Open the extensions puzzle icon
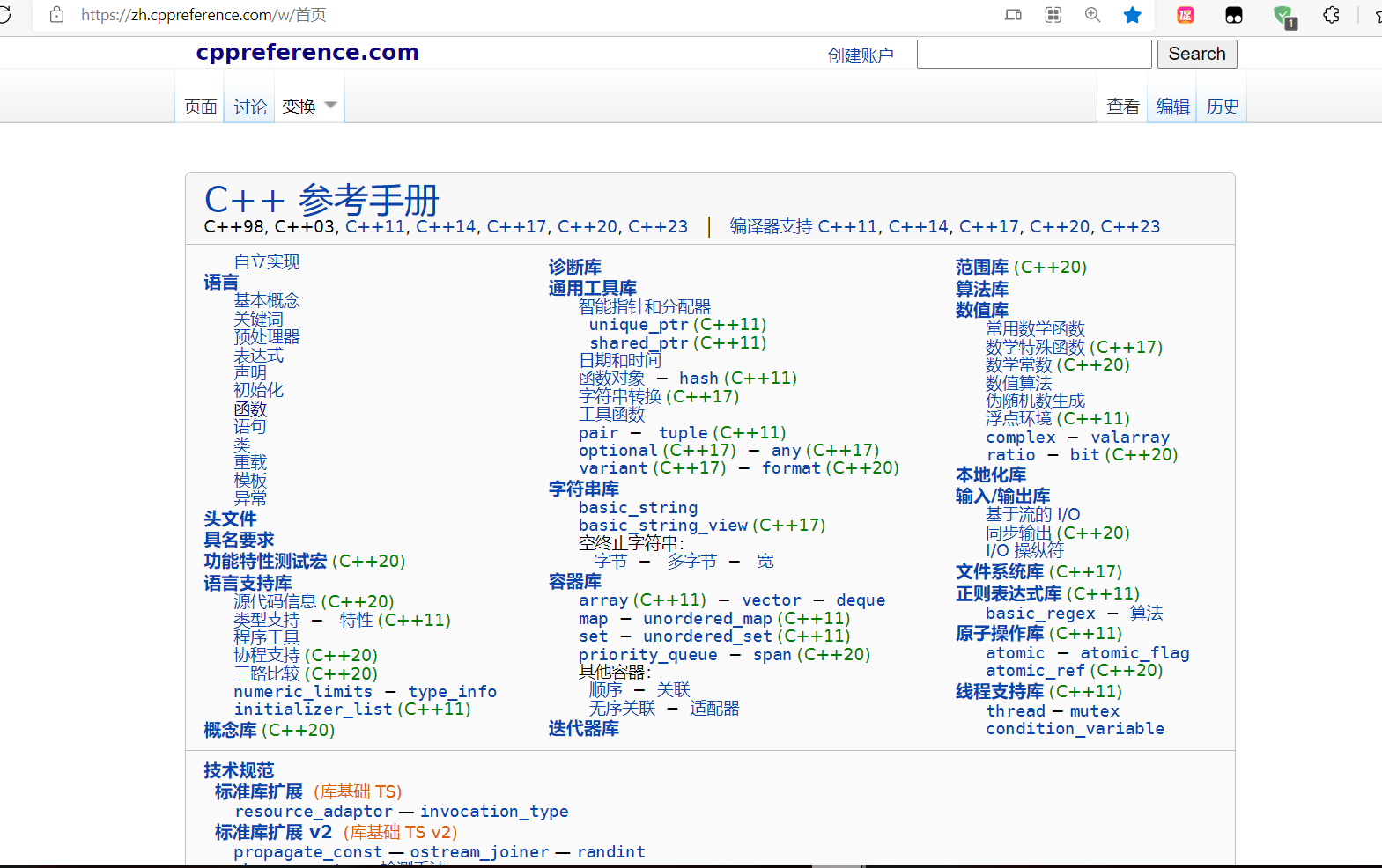The width and height of the screenshot is (1382, 868). 1332,15
